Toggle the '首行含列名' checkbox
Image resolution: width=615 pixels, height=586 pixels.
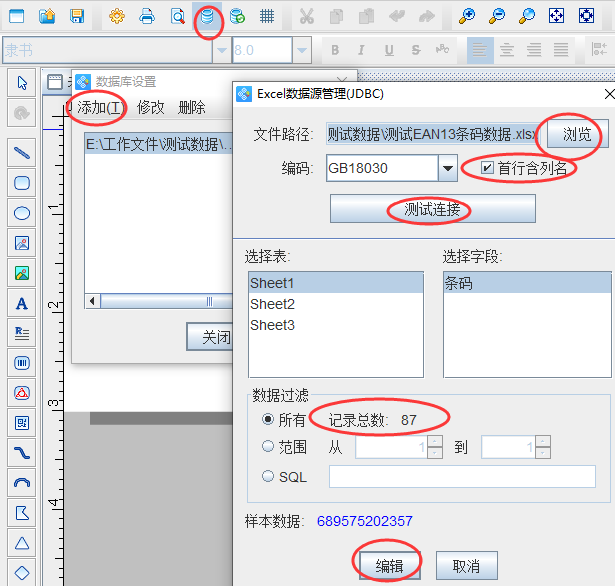487,168
